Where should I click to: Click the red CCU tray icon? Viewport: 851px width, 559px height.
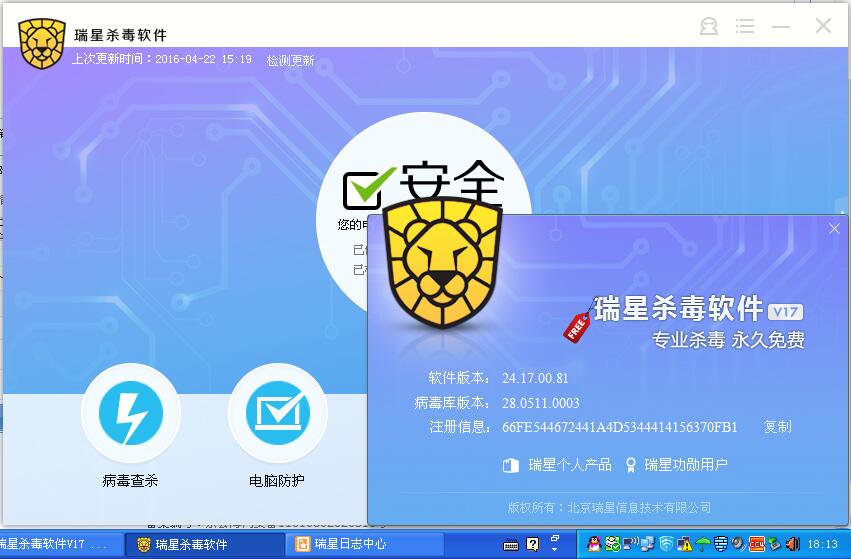(757, 544)
